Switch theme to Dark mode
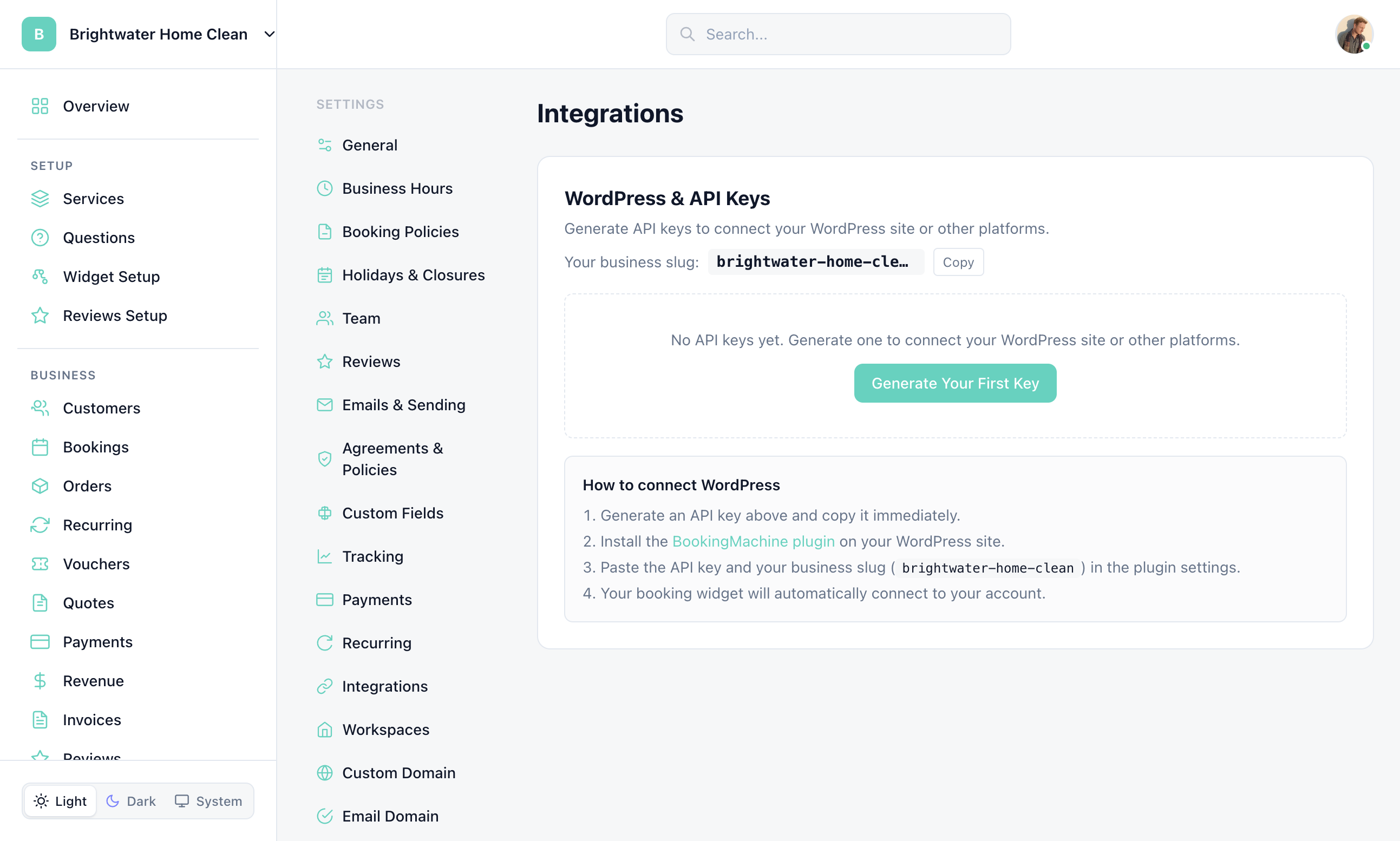This screenshot has height=841, width=1400. point(131,801)
